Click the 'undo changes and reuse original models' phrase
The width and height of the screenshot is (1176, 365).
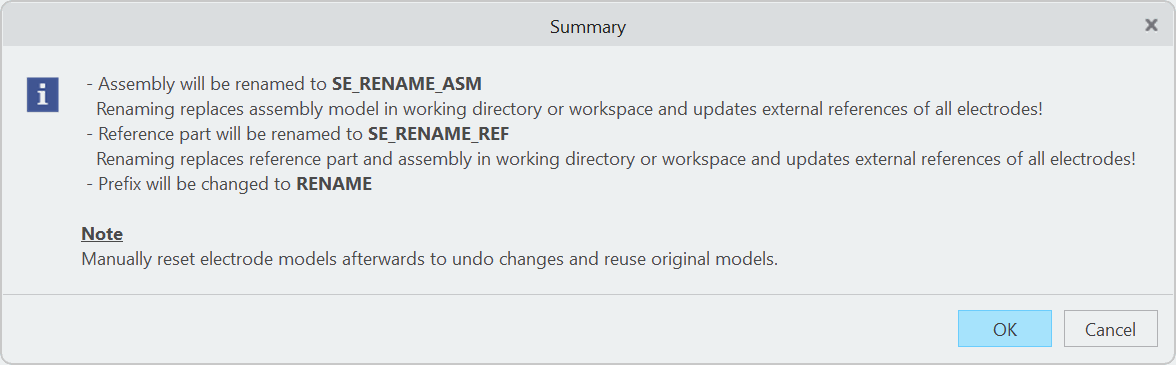[638, 260]
